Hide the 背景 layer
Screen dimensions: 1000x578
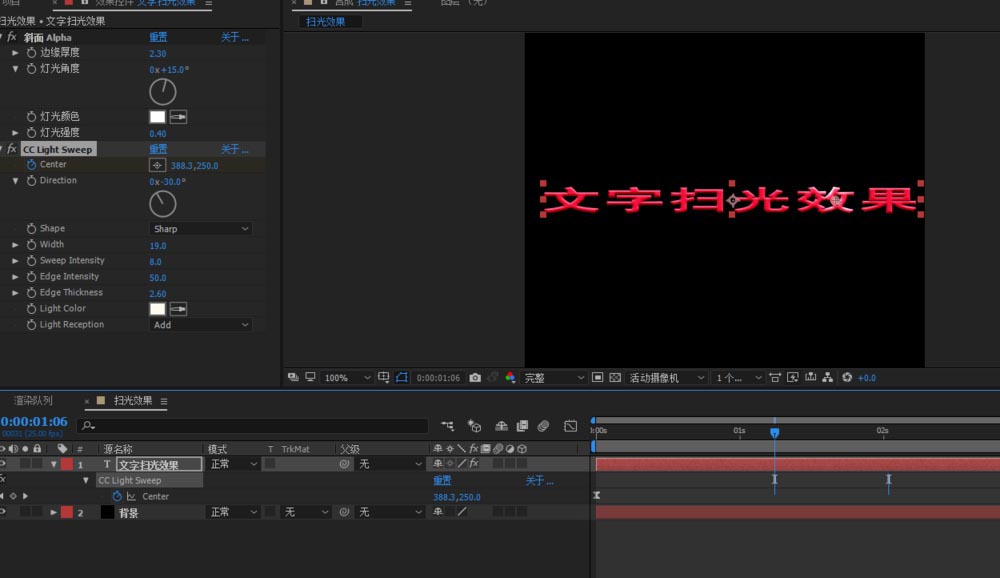click(5, 511)
